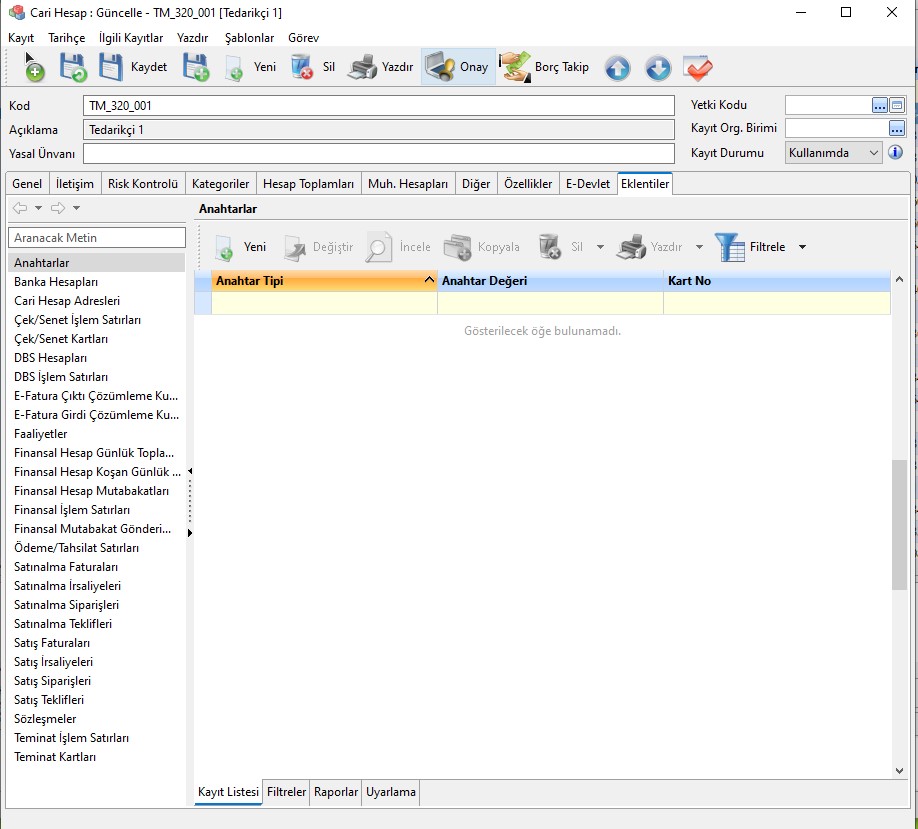This screenshot has height=829, width=918.
Task: Click the Filtrele funnel icon
Action: pyautogui.click(x=730, y=247)
